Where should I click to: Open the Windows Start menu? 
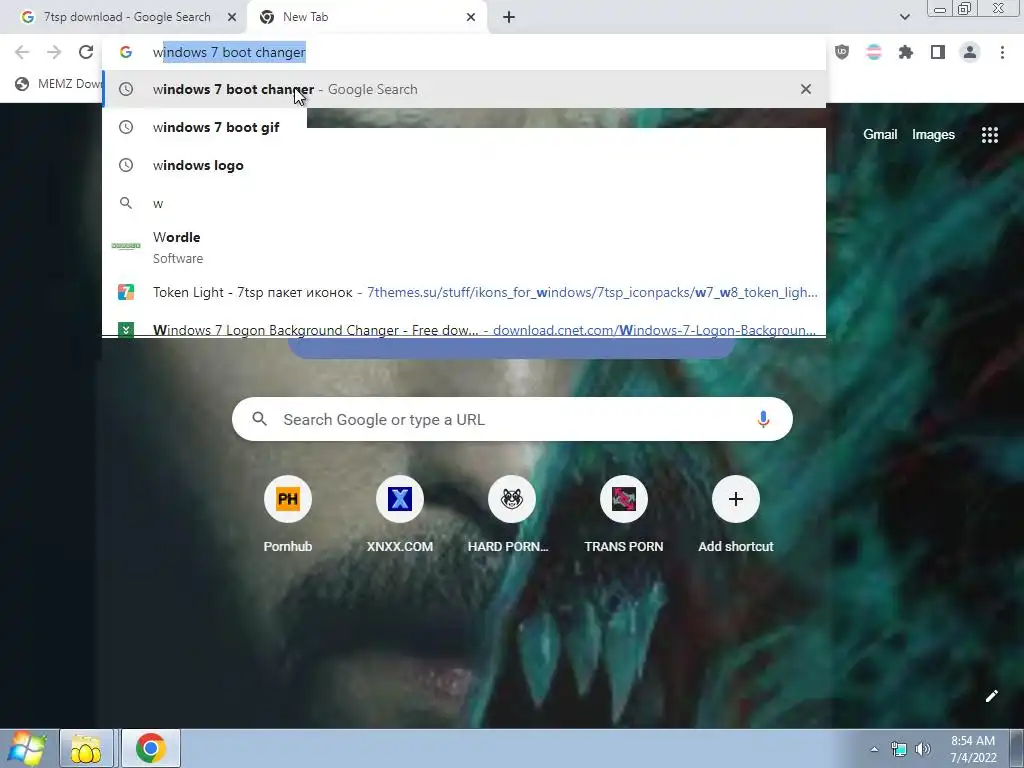(25, 748)
